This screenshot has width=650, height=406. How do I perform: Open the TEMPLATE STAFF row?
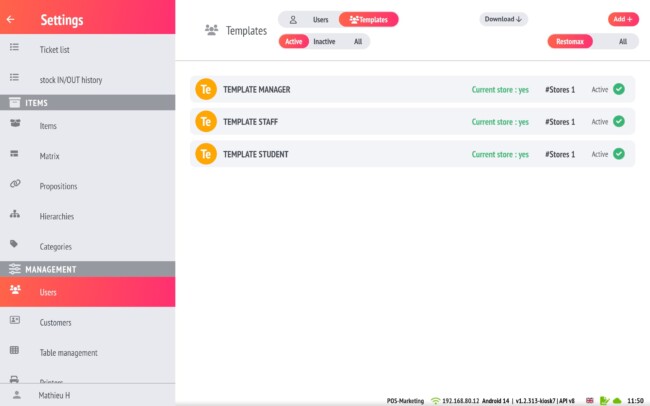click(412, 122)
